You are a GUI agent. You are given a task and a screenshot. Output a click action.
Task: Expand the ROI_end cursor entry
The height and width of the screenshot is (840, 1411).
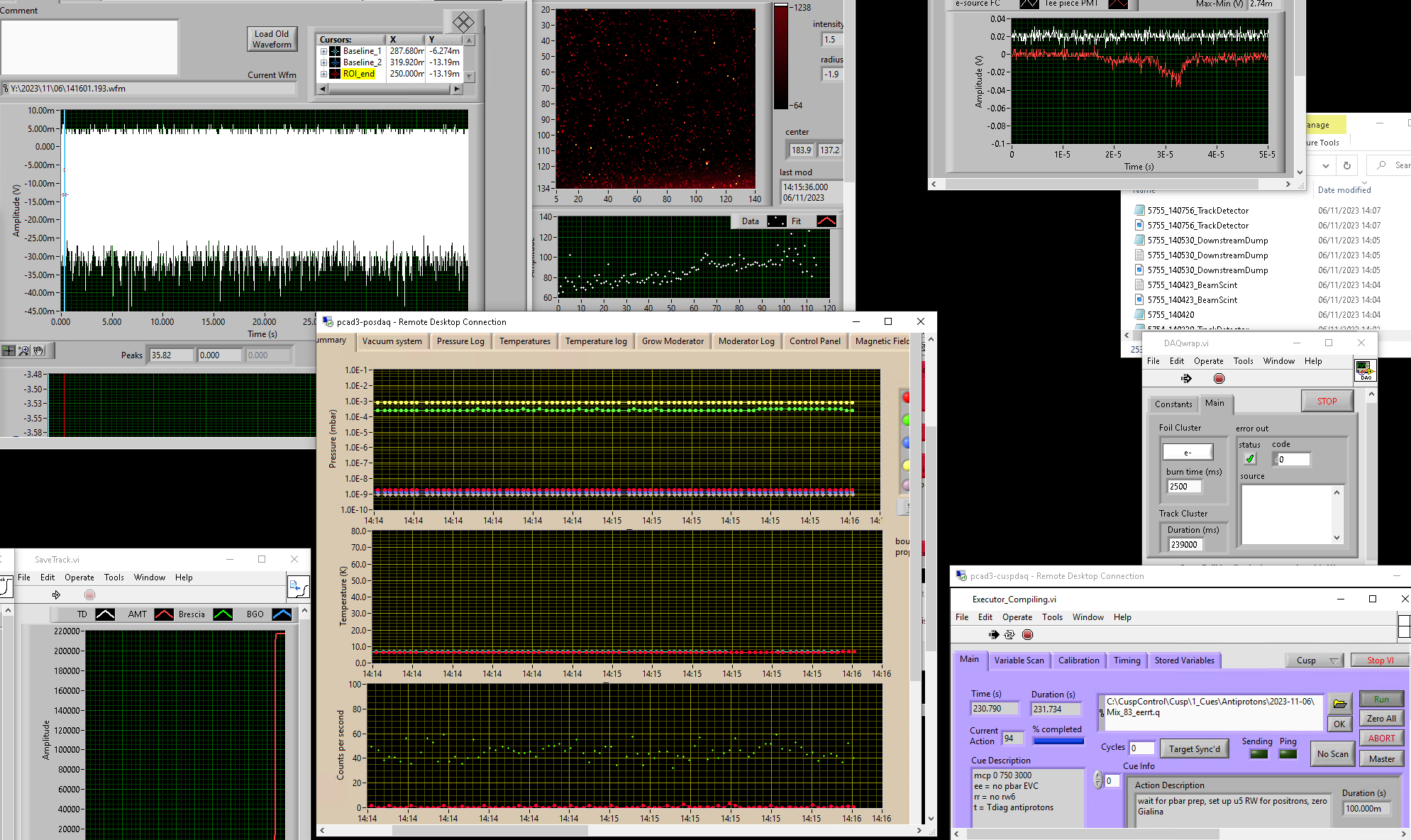(x=323, y=74)
